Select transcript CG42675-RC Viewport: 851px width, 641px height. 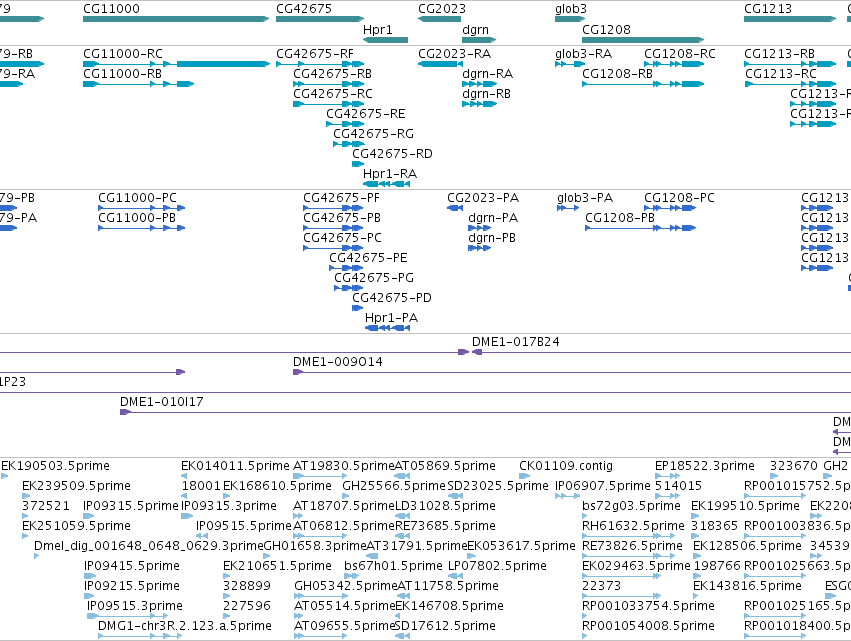click(x=328, y=104)
